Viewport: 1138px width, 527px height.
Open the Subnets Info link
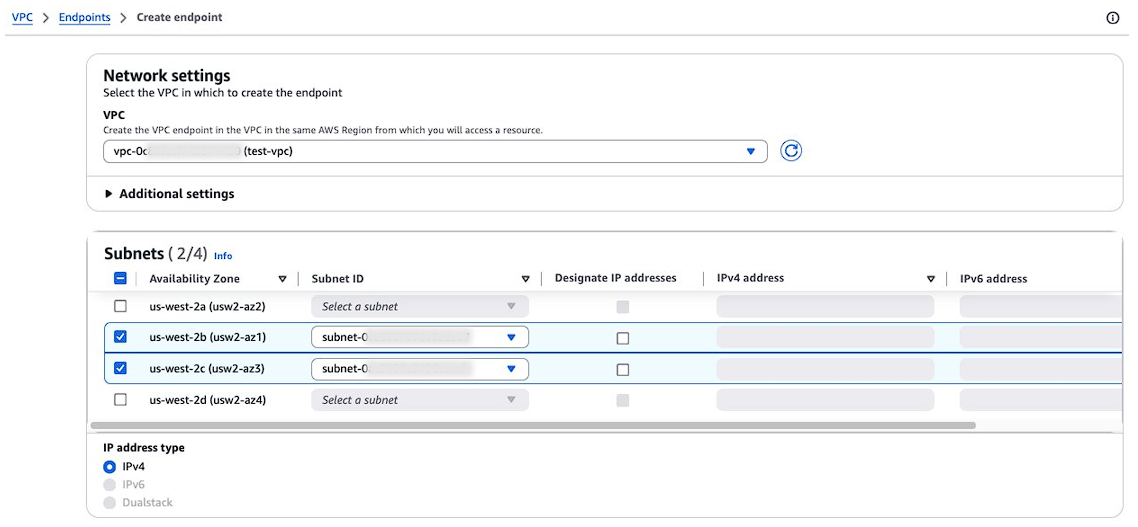point(223,256)
